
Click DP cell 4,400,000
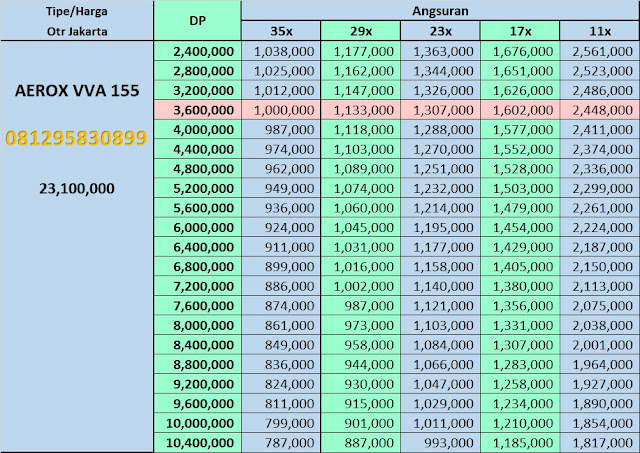click(198, 149)
